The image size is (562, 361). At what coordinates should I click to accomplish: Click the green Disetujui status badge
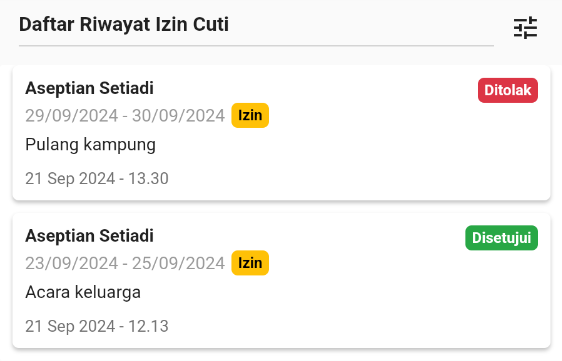click(x=501, y=238)
